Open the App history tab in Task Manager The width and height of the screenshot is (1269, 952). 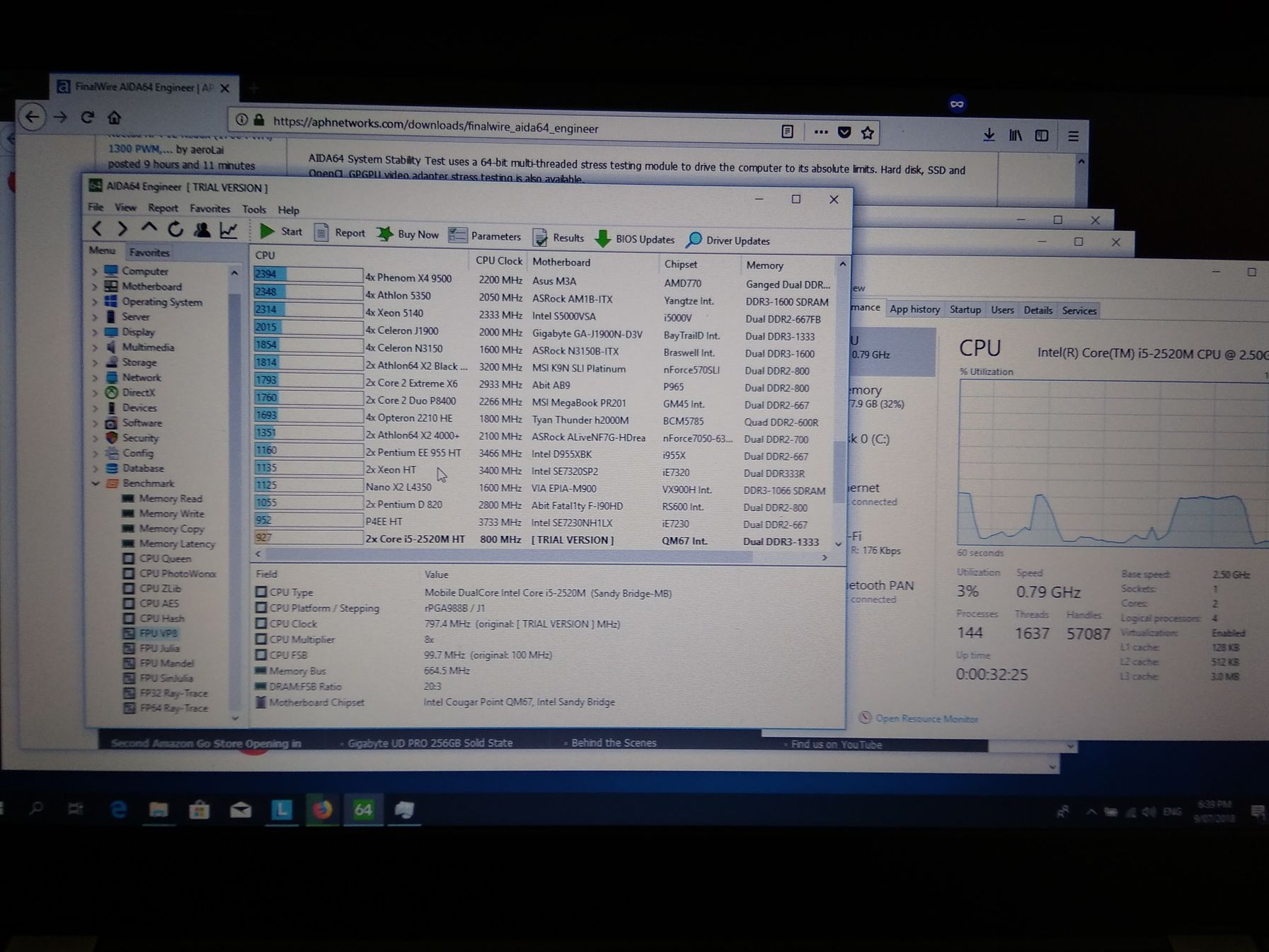[914, 309]
